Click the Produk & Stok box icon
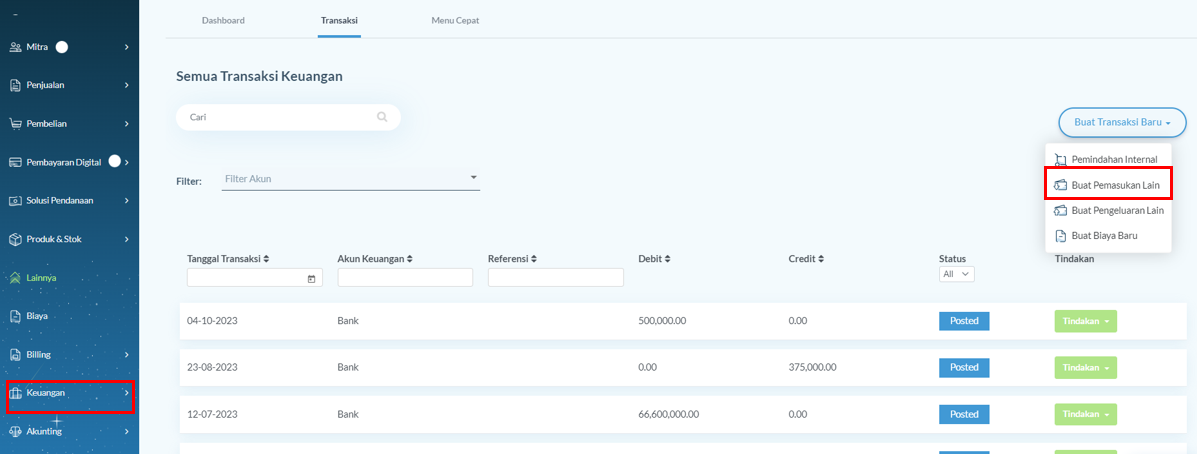 15,239
